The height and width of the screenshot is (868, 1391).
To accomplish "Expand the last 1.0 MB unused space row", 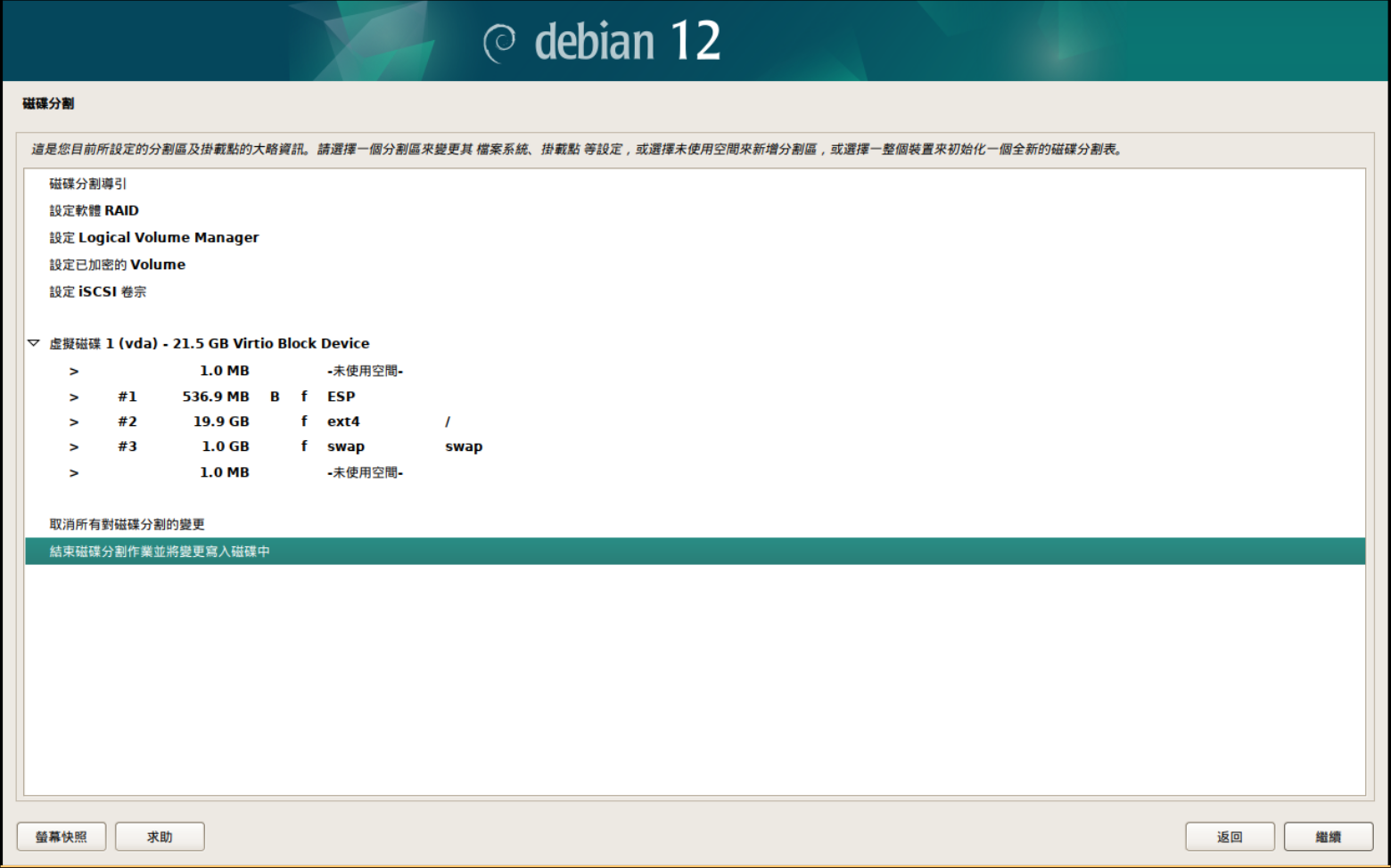I will pyautogui.click(x=74, y=471).
